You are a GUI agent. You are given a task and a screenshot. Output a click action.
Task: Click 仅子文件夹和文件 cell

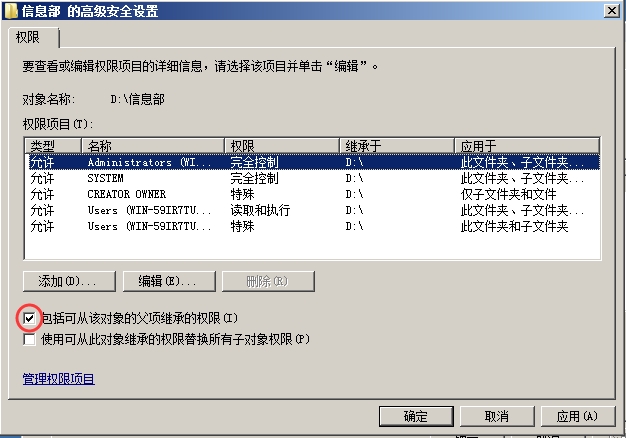[x=508, y=194]
